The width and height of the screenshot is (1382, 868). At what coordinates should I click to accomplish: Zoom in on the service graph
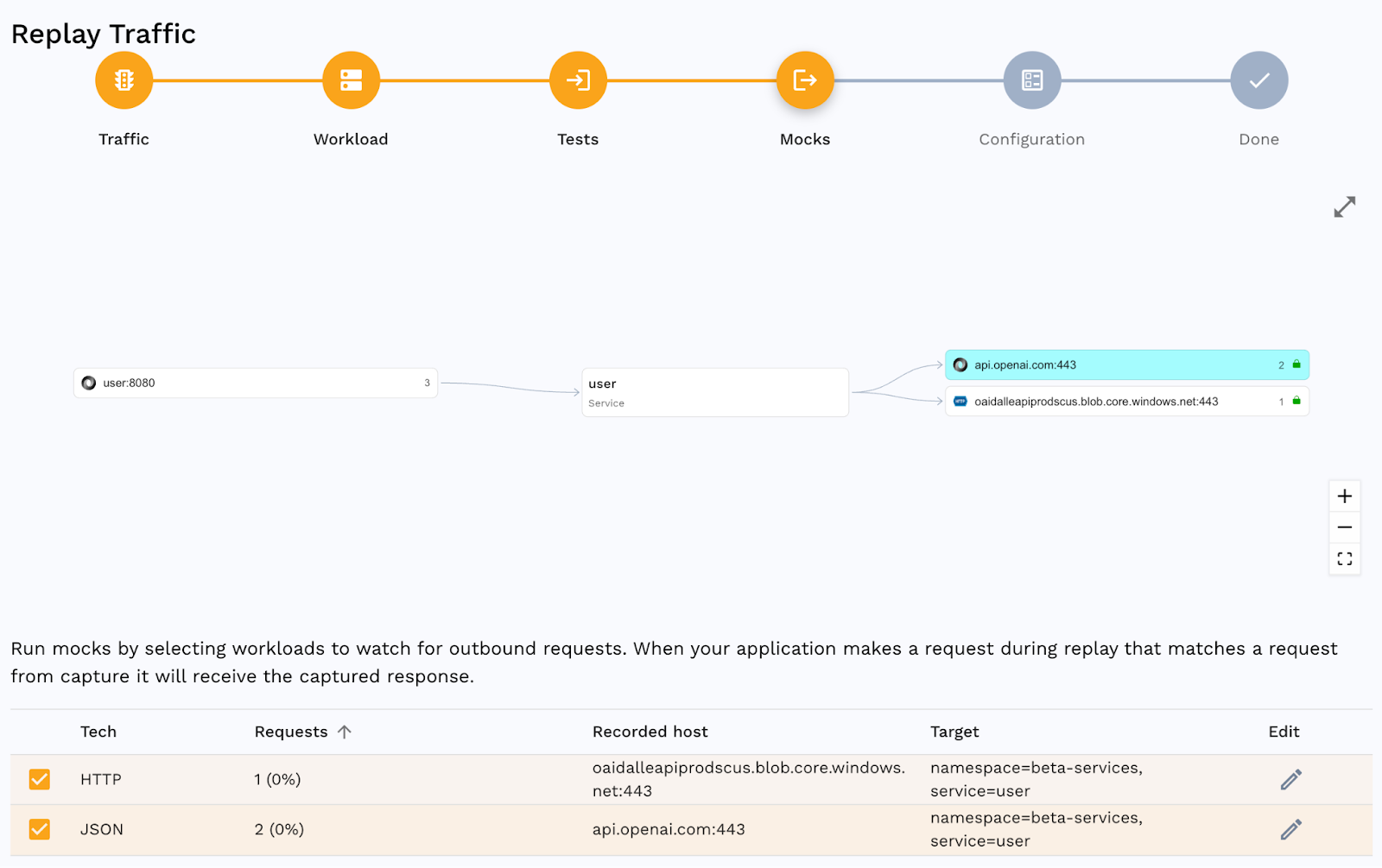[x=1345, y=497]
